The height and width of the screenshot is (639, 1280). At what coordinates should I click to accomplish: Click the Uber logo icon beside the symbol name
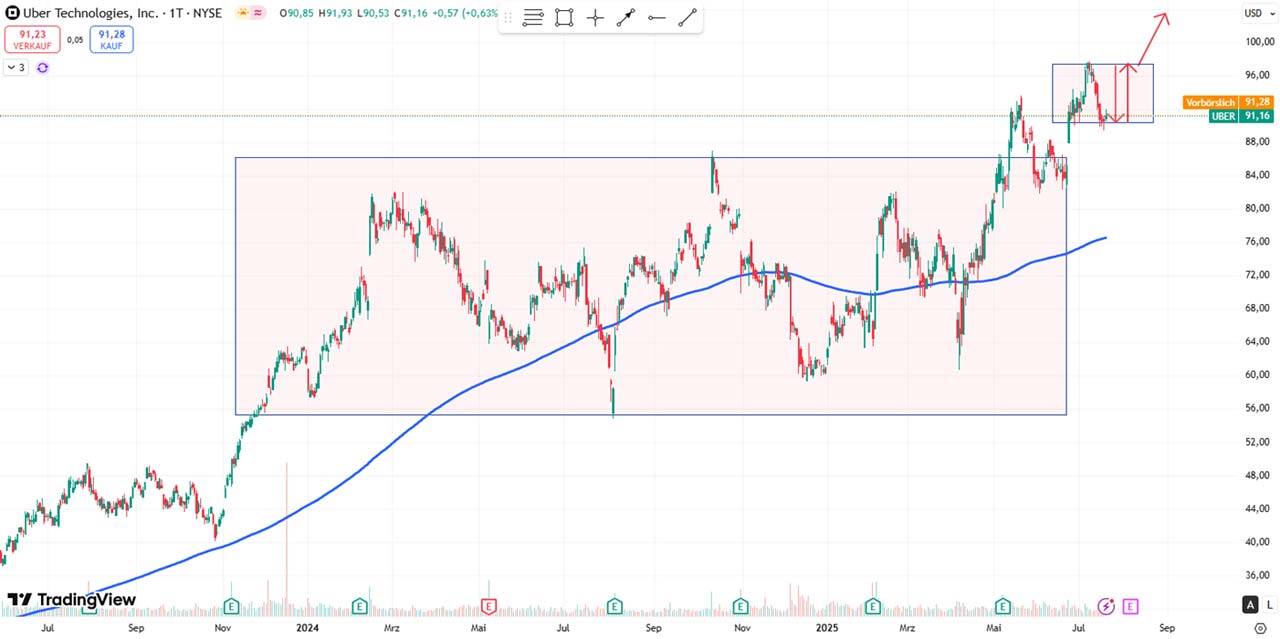pyautogui.click(x=12, y=13)
